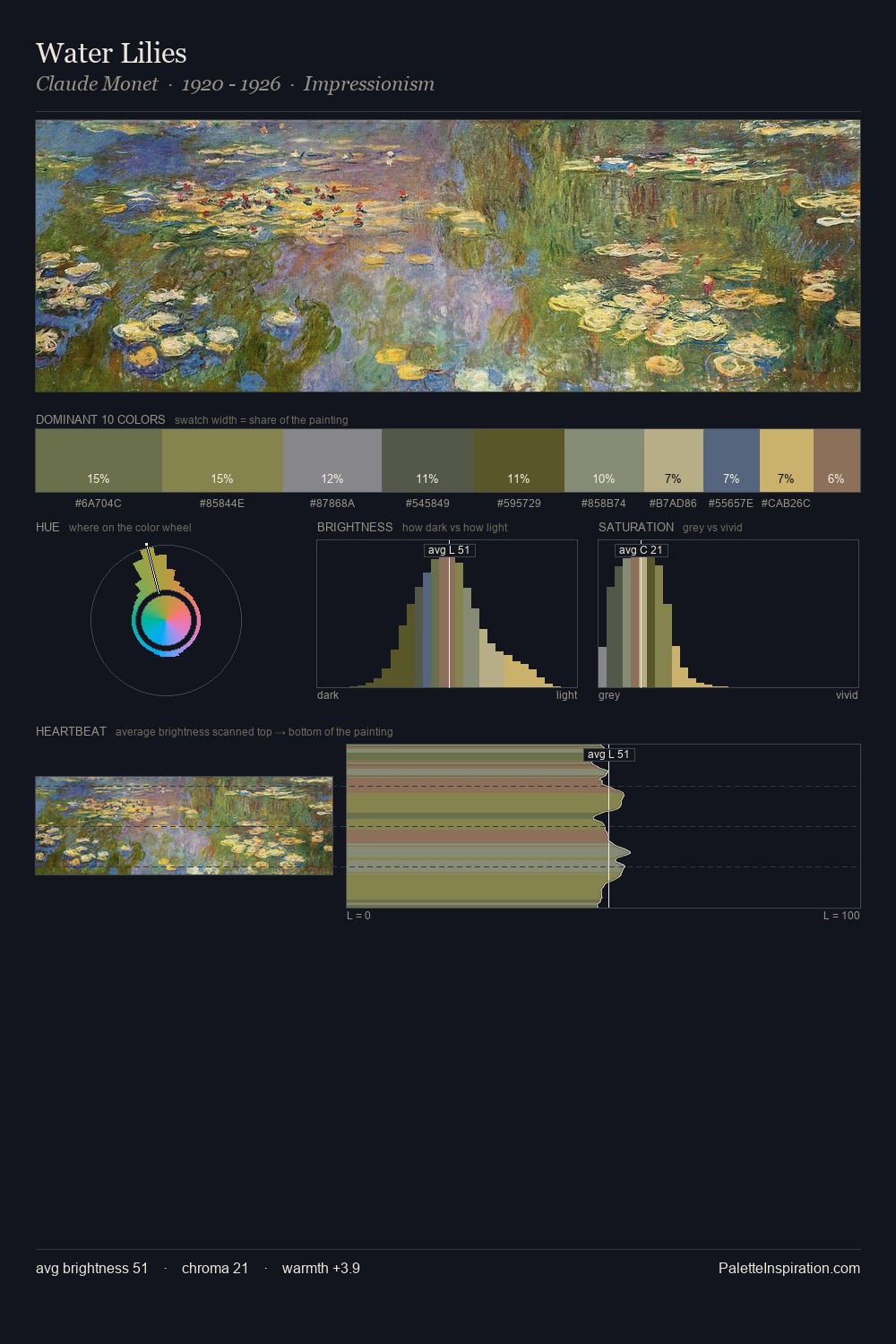Click the saturation histogram chart
The height and width of the screenshot is (1344, 896).
click(x=728, y=614)
